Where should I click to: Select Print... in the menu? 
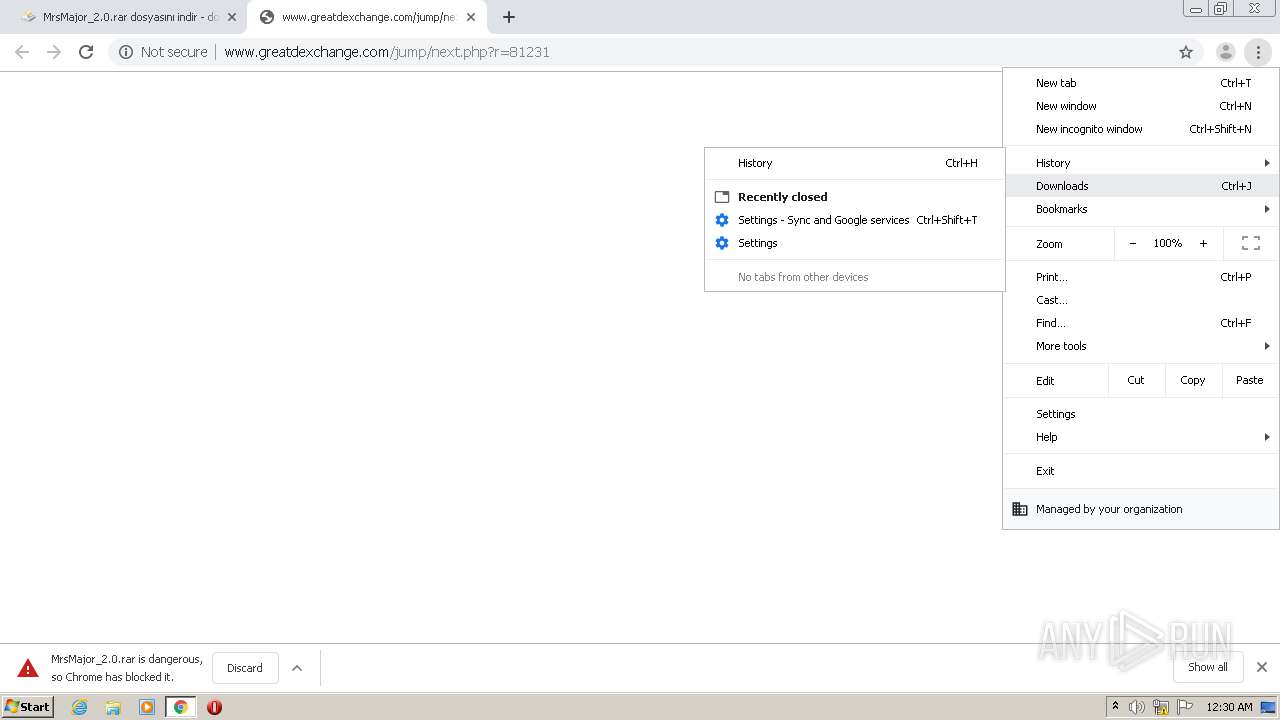pos(1141,277)
